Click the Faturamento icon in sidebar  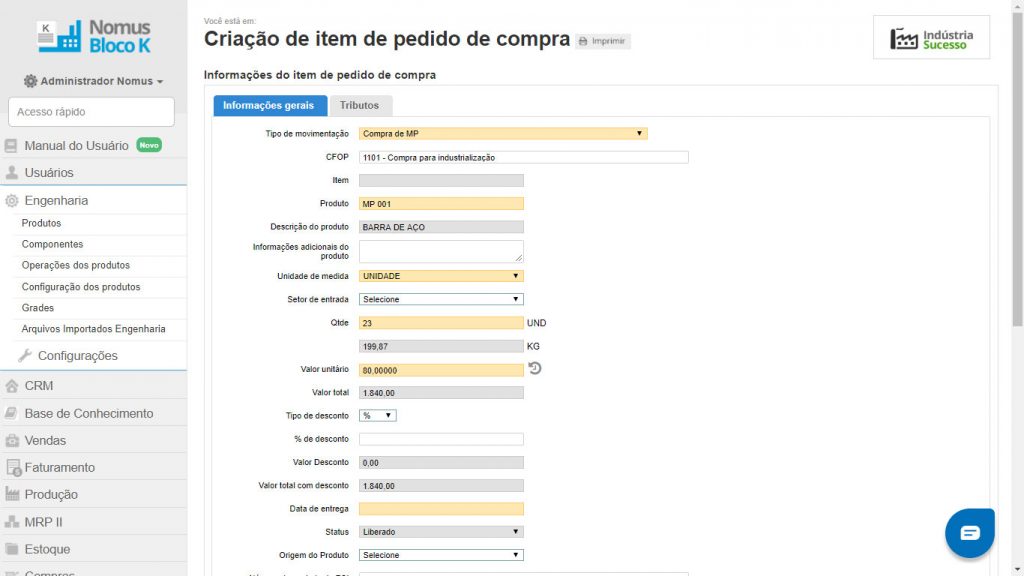point(12,467)
